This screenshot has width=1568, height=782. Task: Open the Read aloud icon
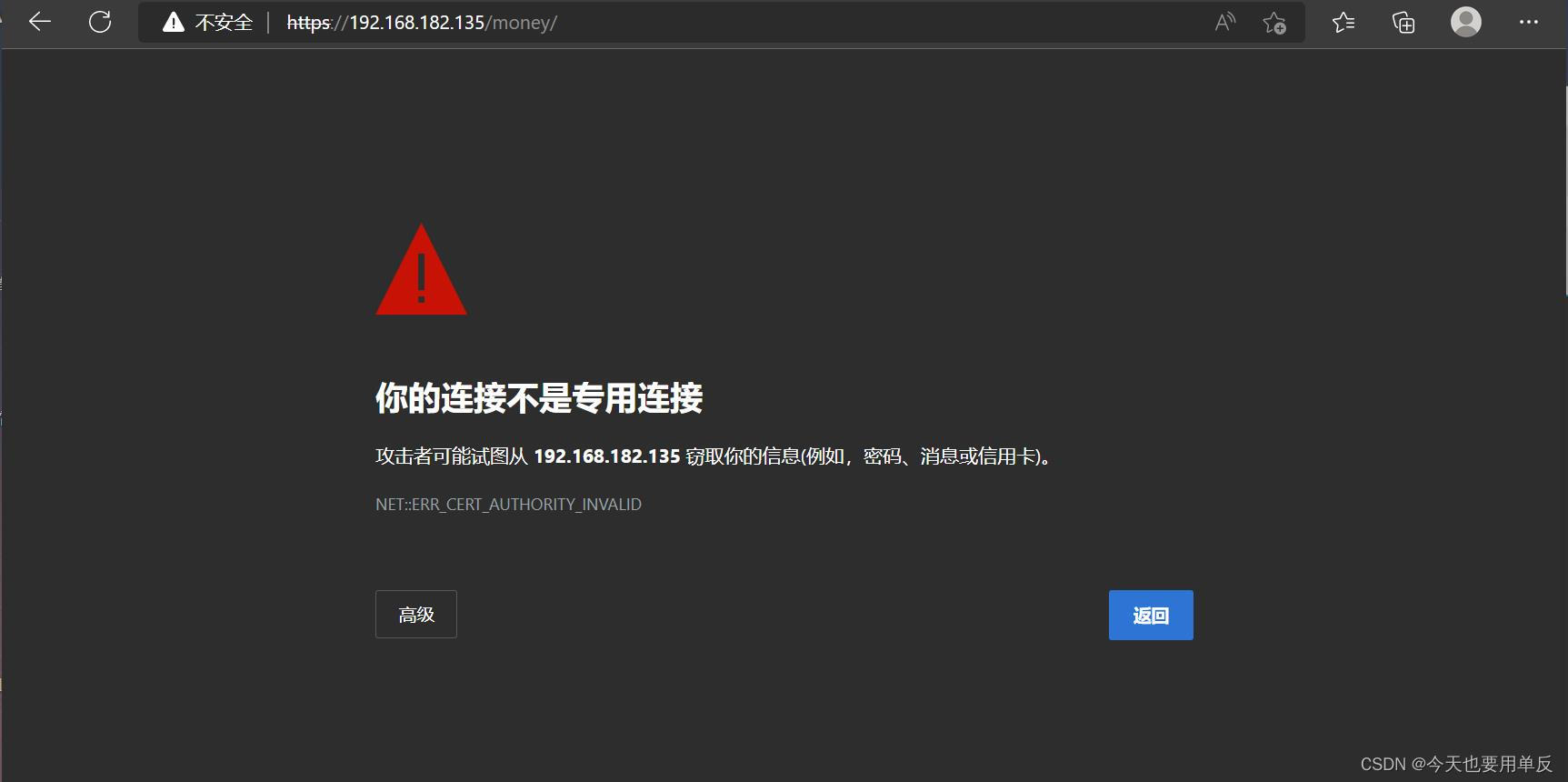tap(1225, 22)
